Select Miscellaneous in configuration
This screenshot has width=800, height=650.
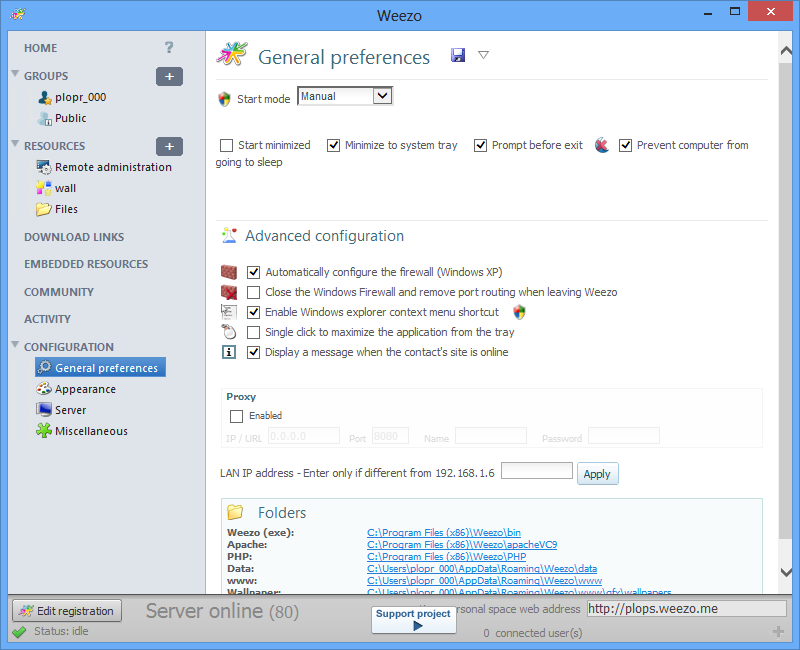tap(91, 431)
